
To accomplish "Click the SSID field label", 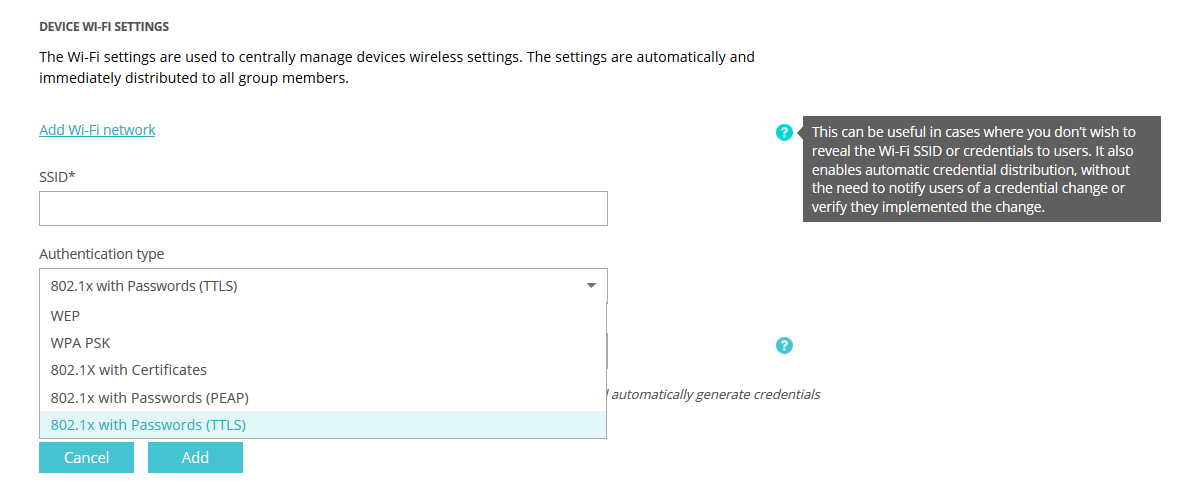I will pos(58,176).
